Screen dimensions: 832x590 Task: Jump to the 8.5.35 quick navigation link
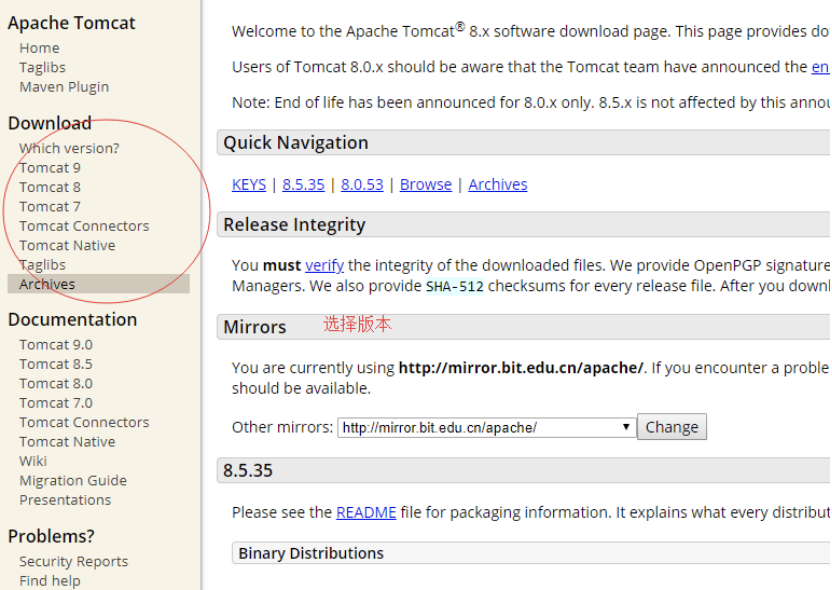(x=303, y=185)
